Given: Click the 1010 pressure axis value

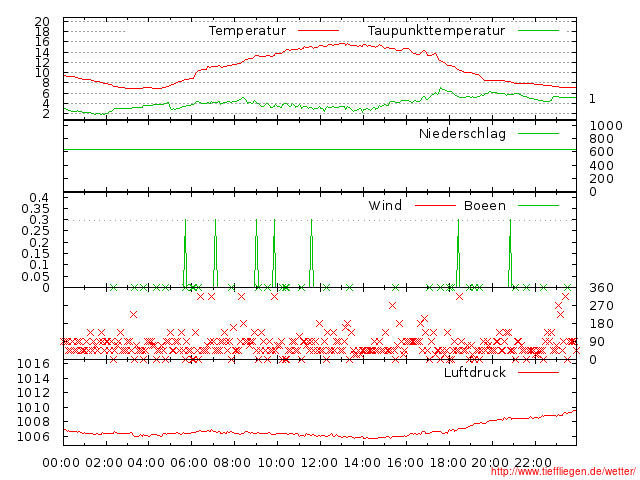Looking at the screenshot, I should [x=33, y=407].
